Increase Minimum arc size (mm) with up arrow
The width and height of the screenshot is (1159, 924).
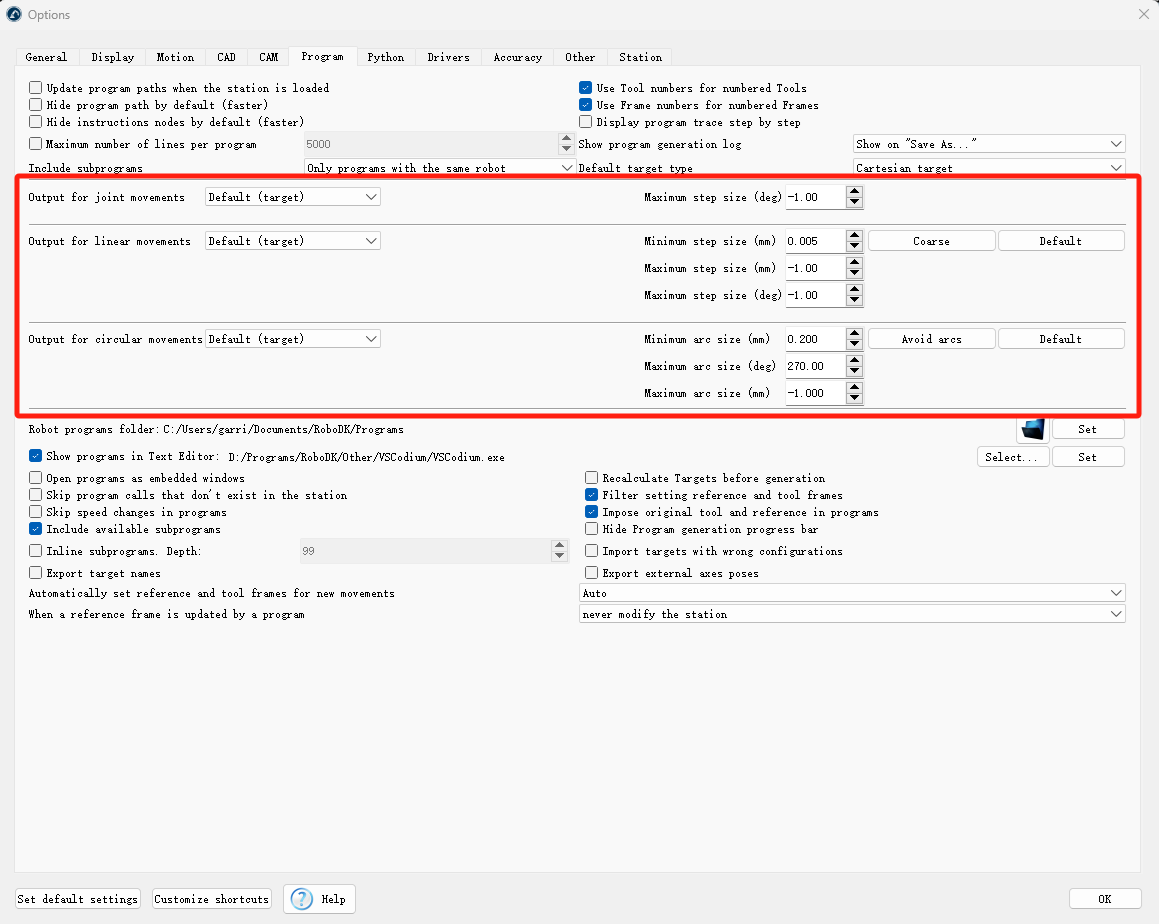tap(854, 334)
